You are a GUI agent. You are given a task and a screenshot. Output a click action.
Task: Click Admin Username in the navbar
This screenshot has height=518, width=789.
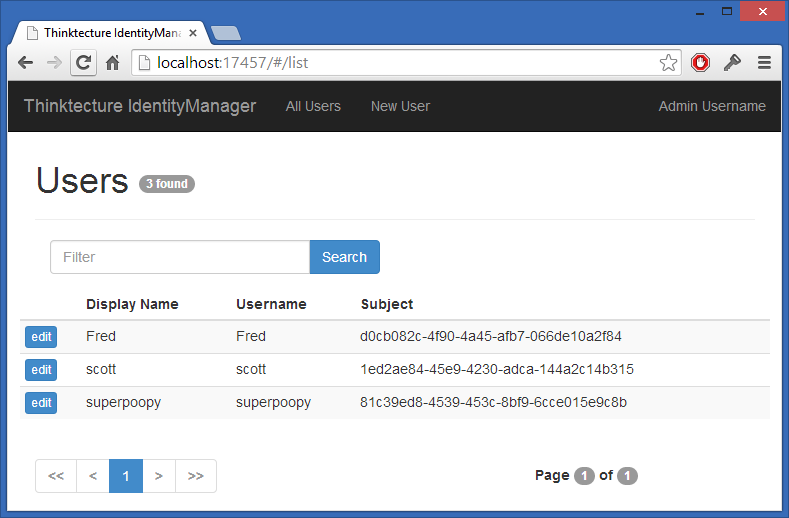(x=712, y=106)
